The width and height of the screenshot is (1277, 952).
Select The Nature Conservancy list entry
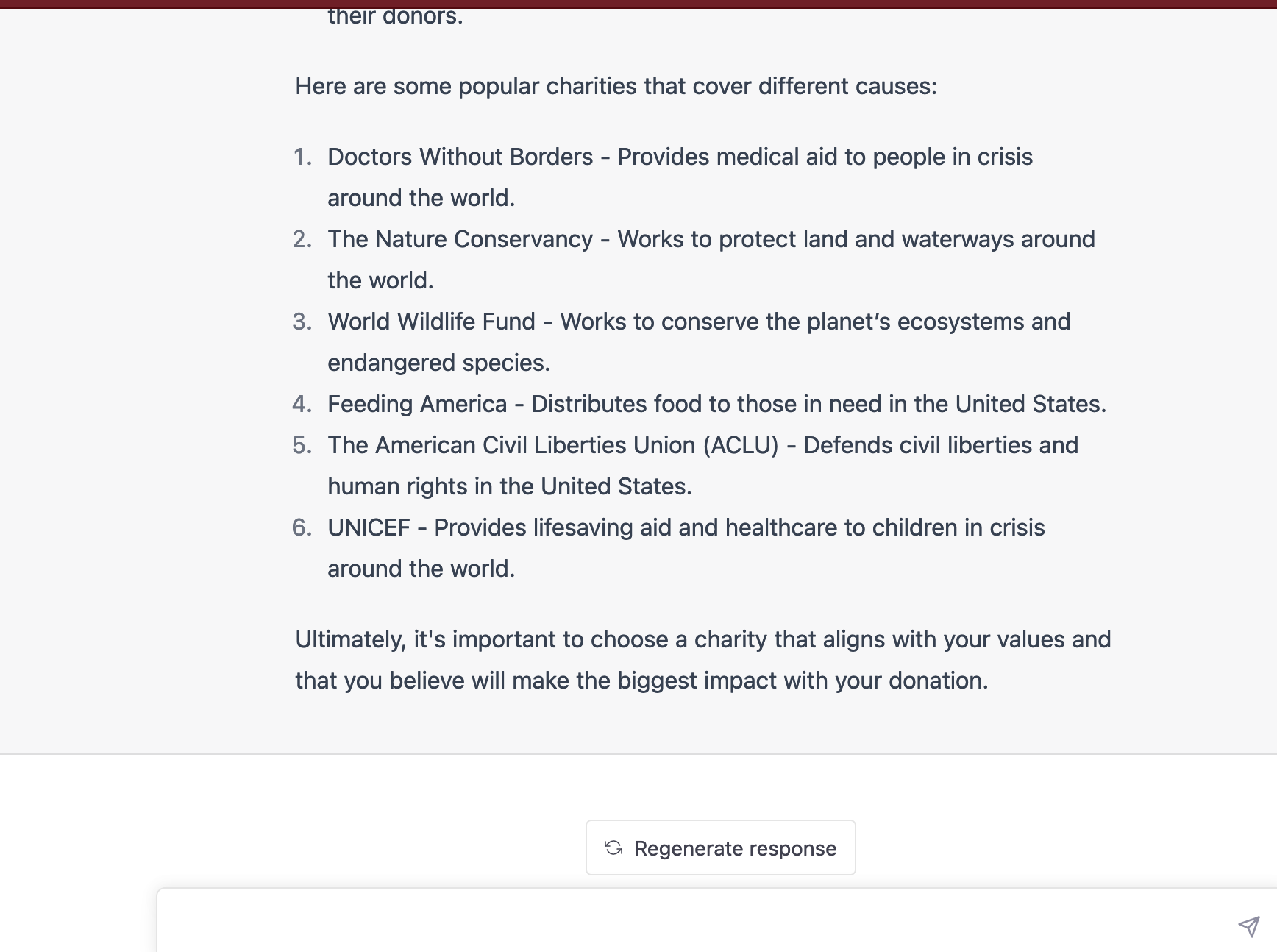pyautogui.click(x=460, y=239)
